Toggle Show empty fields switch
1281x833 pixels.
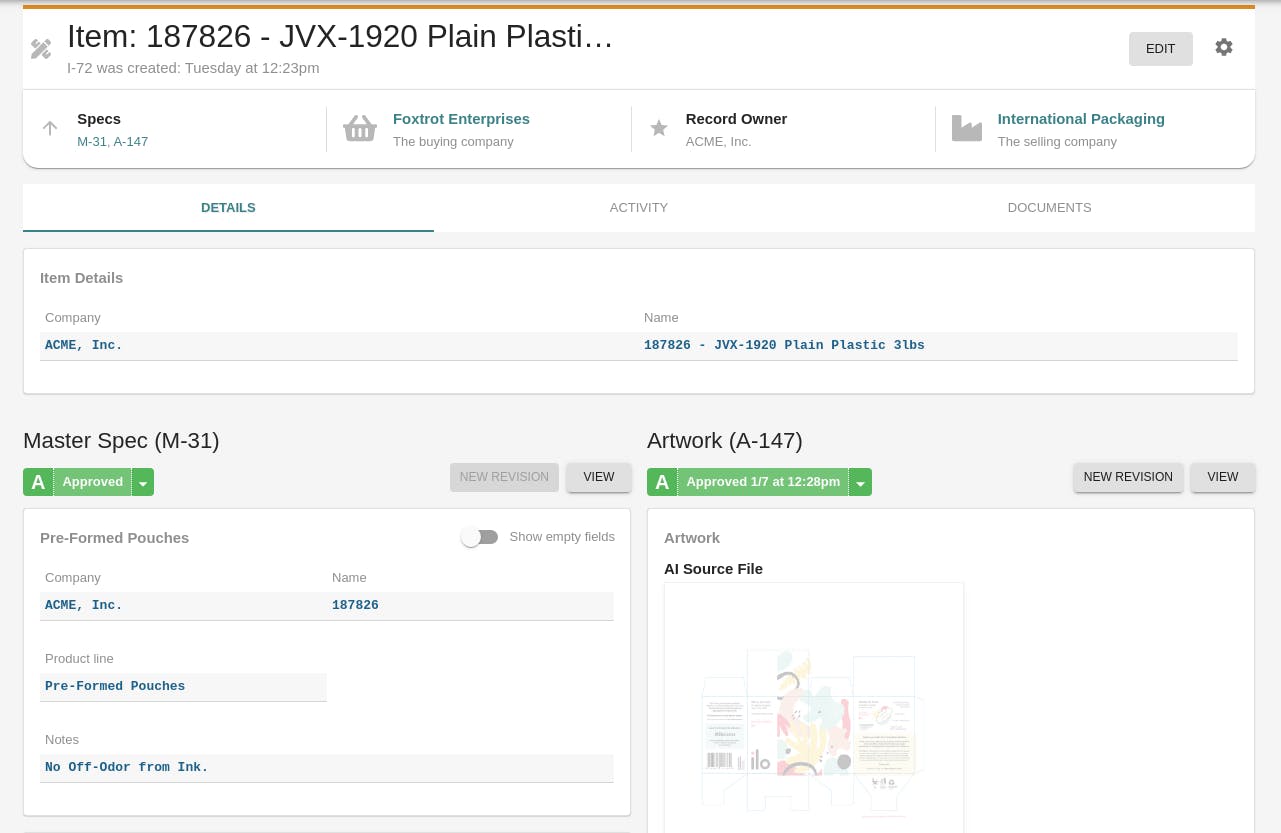pos(480,537)
